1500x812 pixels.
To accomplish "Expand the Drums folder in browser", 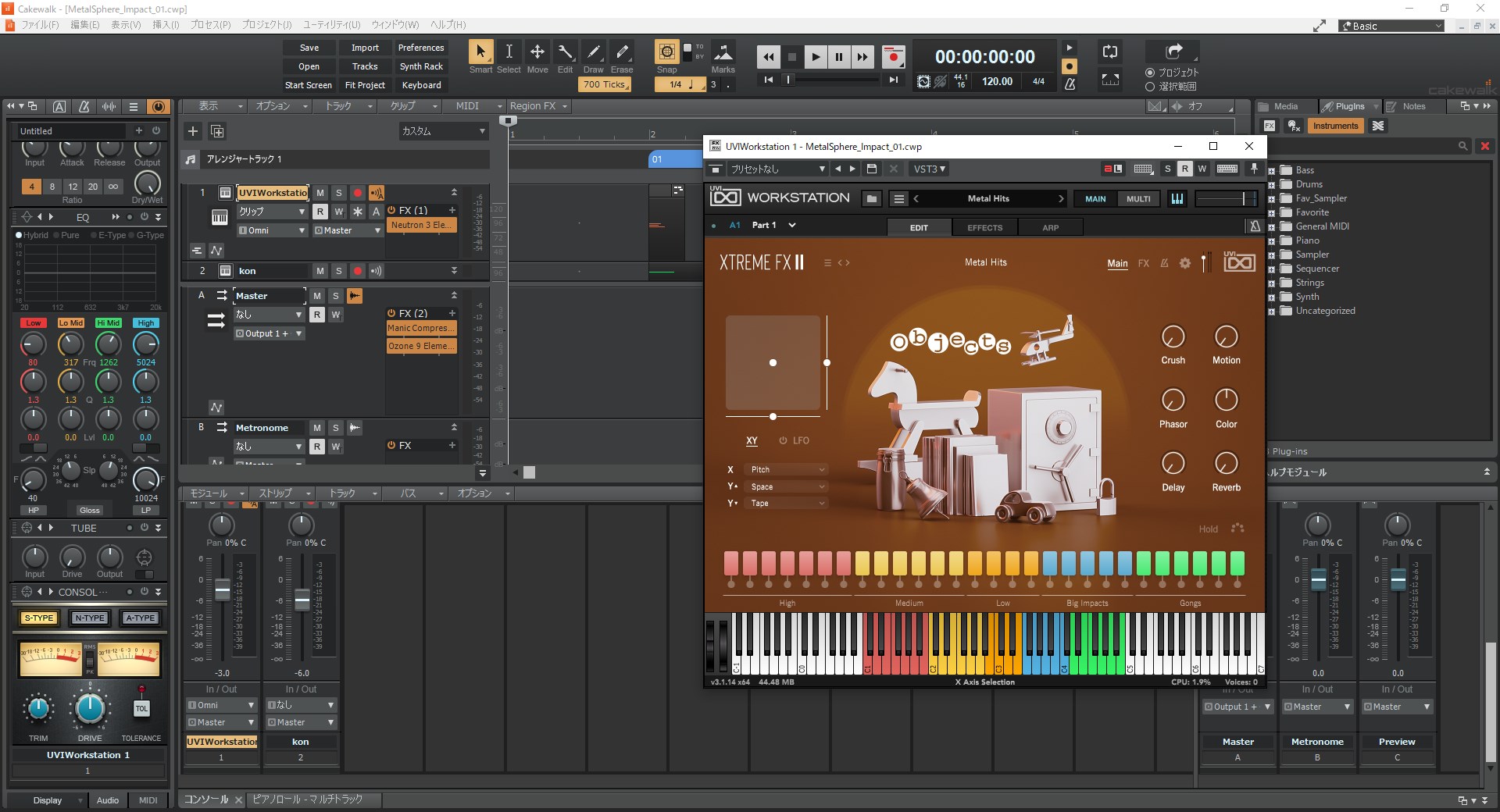I will (x=1271, y=185).
